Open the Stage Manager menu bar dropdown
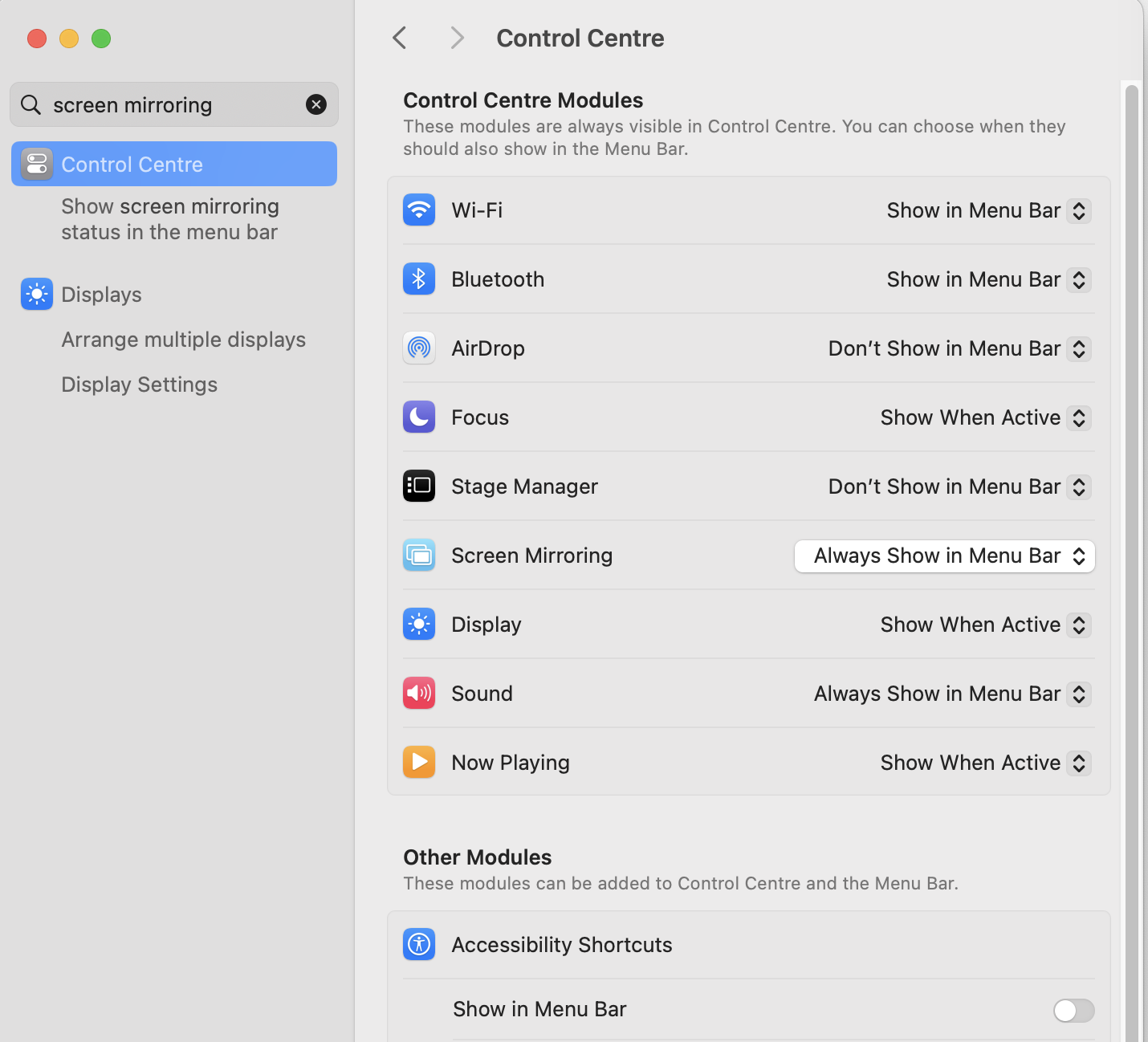This screenshot has width=1148, height=1042. point(960,486)
